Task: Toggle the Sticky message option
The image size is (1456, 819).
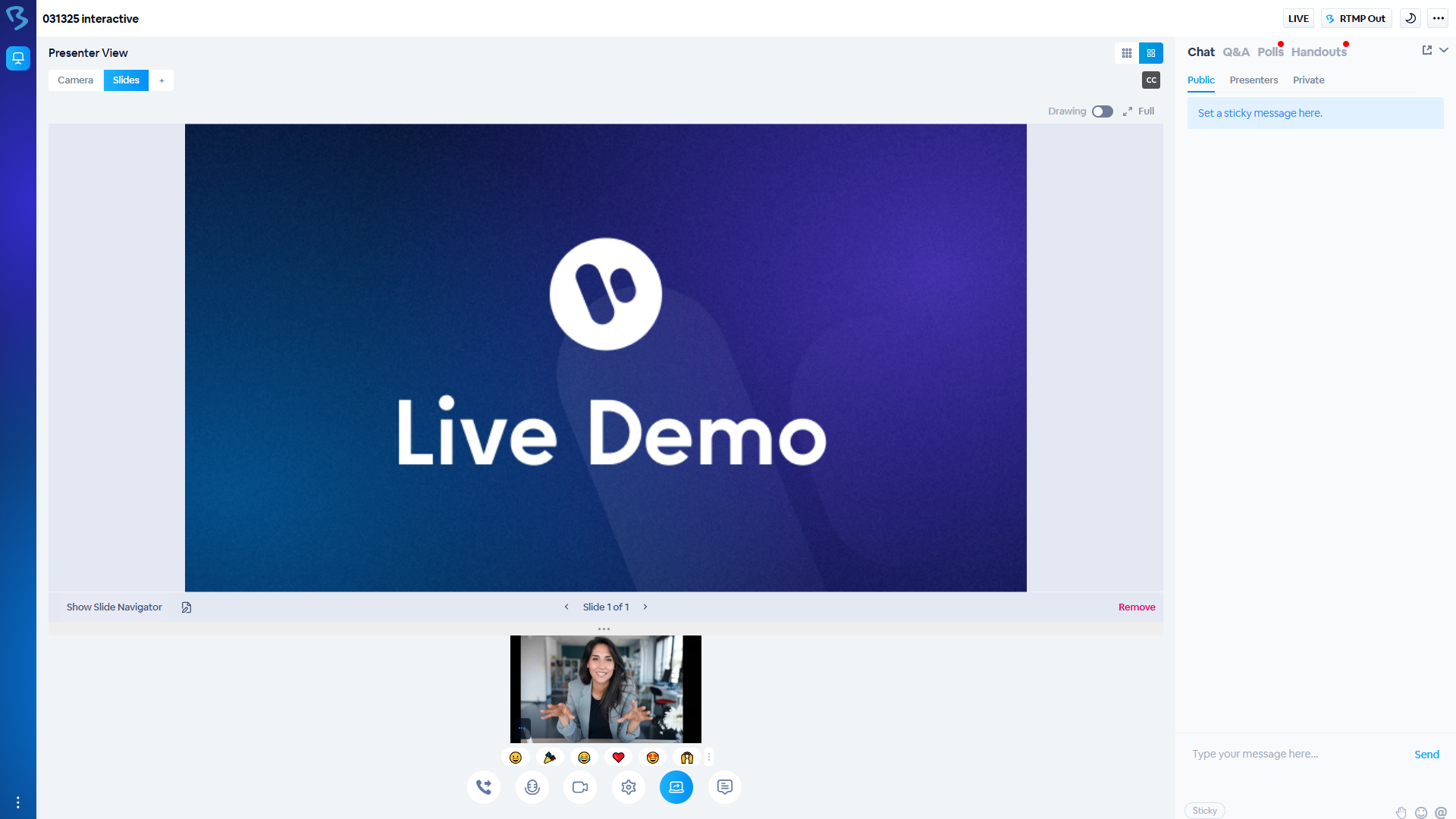Action: (x=1205, y=811)
